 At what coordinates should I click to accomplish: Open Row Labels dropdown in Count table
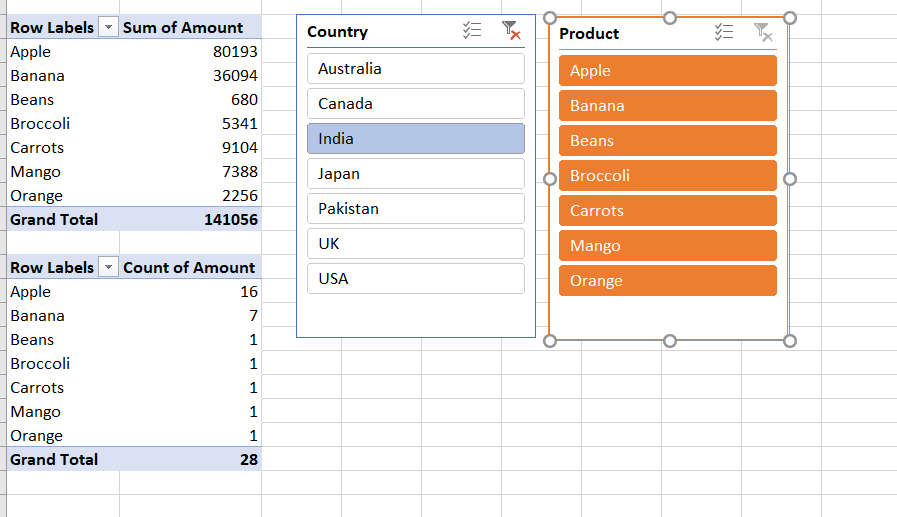click(x=110, y=268)
